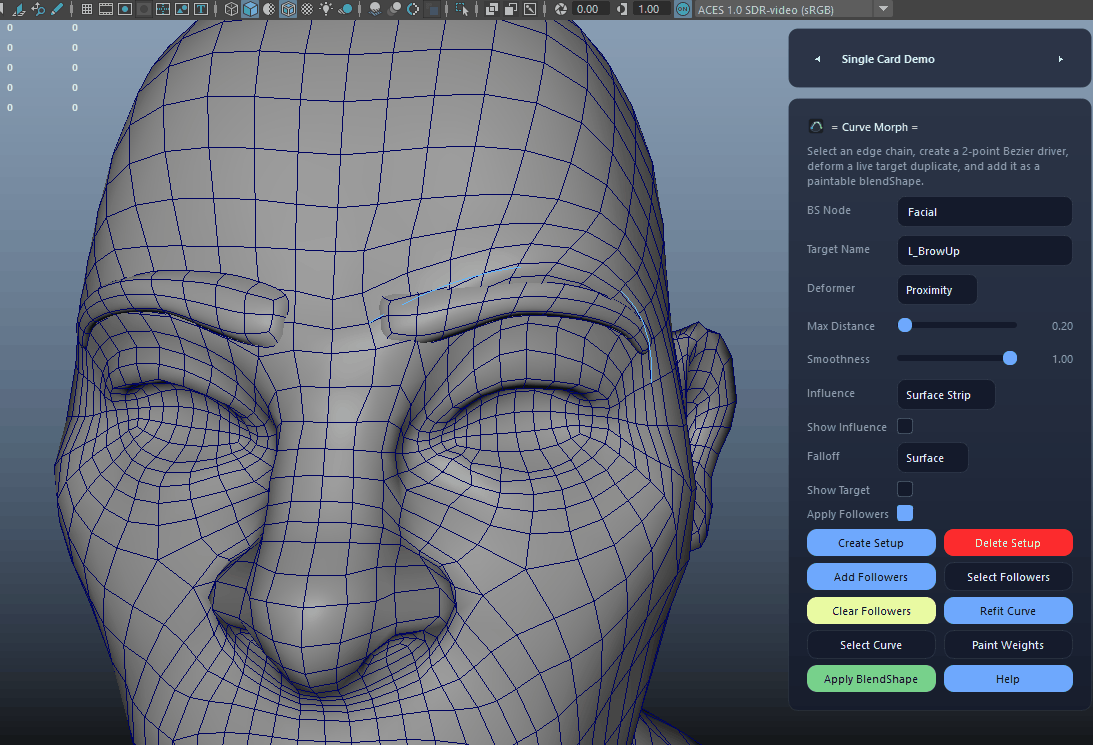The image size is (1093, 745).
Task: Click the red Delete Setup button
Action: pyautogui.click(x=1008, y=543)
